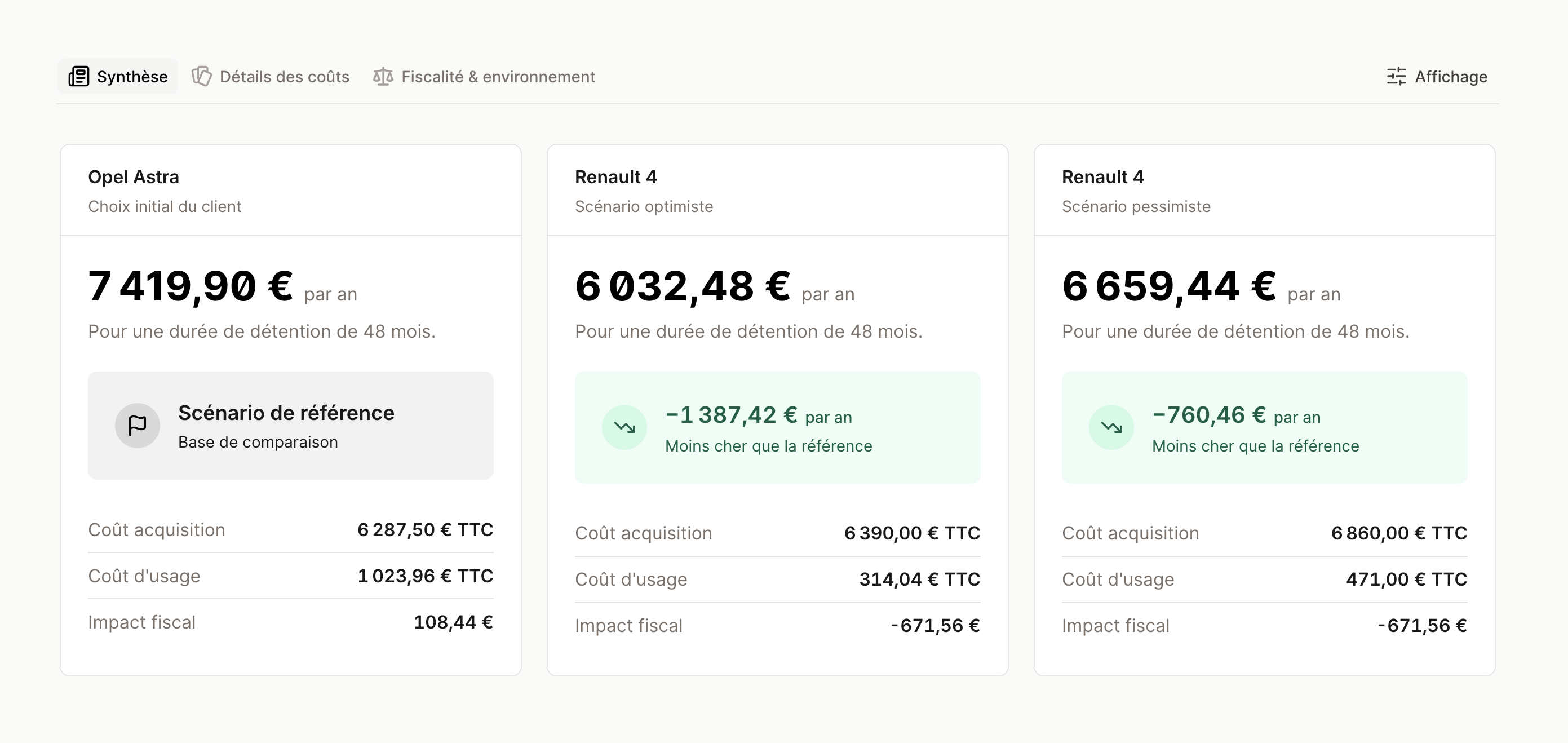The width and height of the screenshot is (1568, 743).
Task: Click the 108,44 € impact fiscal value
Action: coord(454,622)
